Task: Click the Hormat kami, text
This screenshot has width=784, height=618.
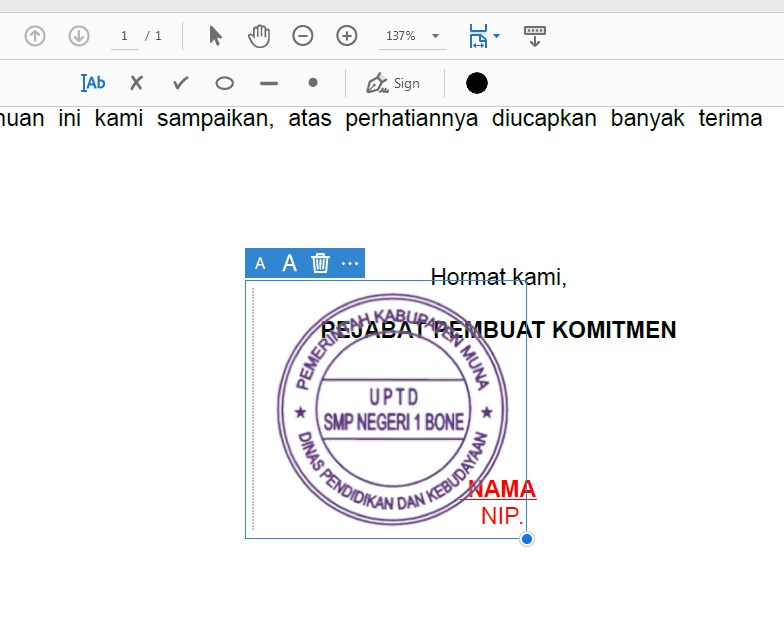Action: (498, 276)
